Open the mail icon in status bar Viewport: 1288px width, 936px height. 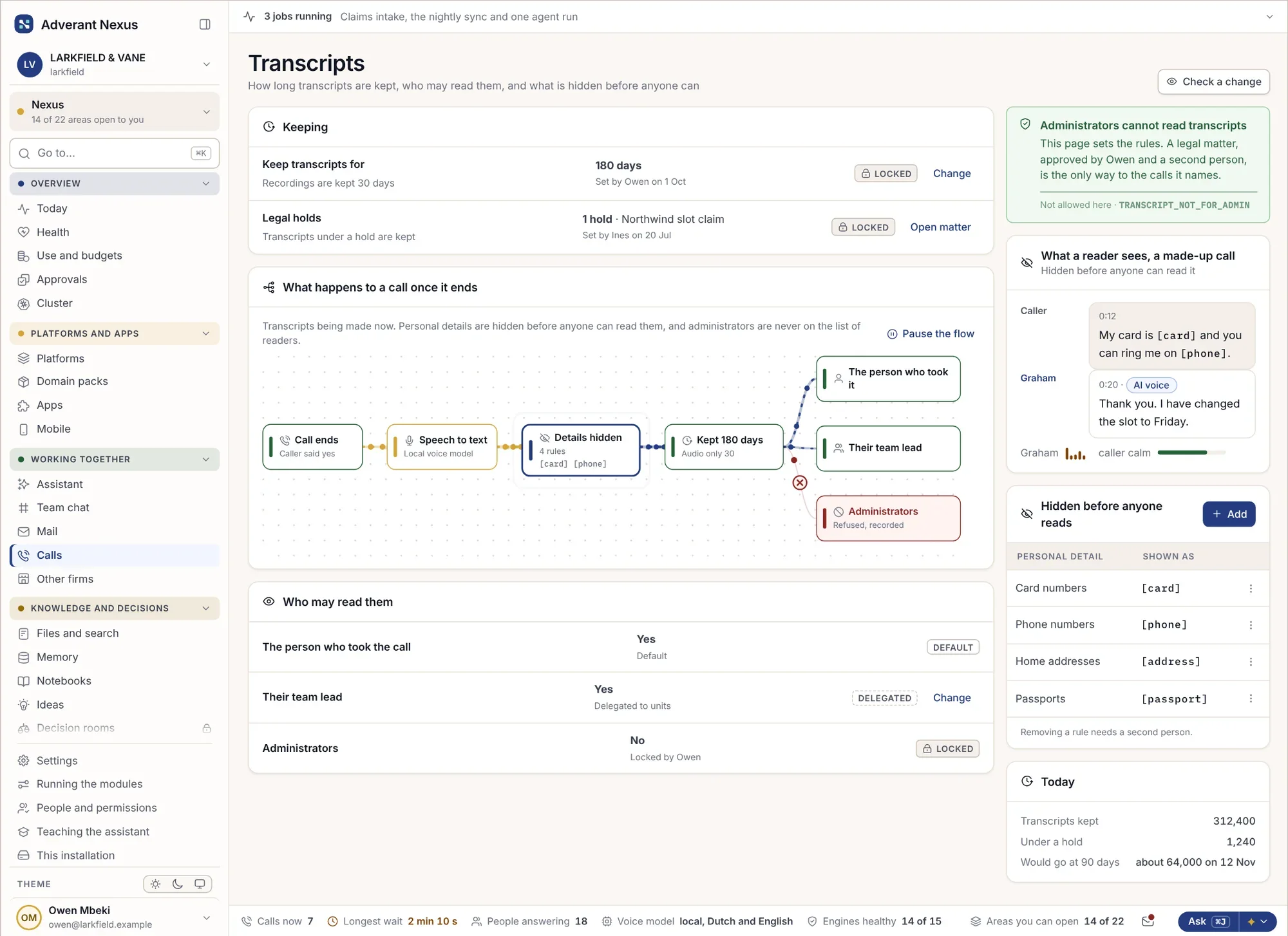1148,921
